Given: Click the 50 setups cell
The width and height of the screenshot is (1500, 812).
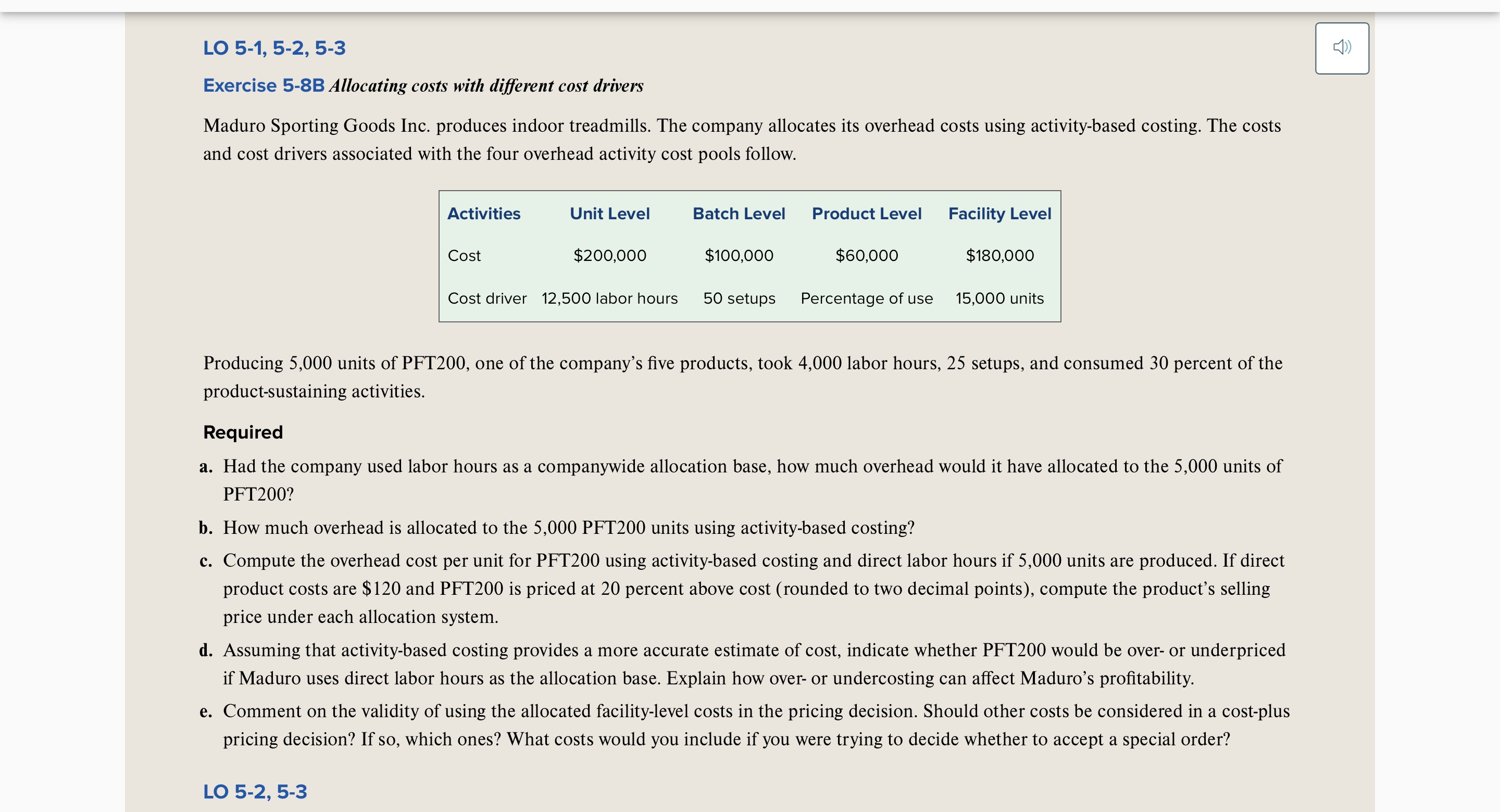Looking at the screenshot, I should (739, 298).
